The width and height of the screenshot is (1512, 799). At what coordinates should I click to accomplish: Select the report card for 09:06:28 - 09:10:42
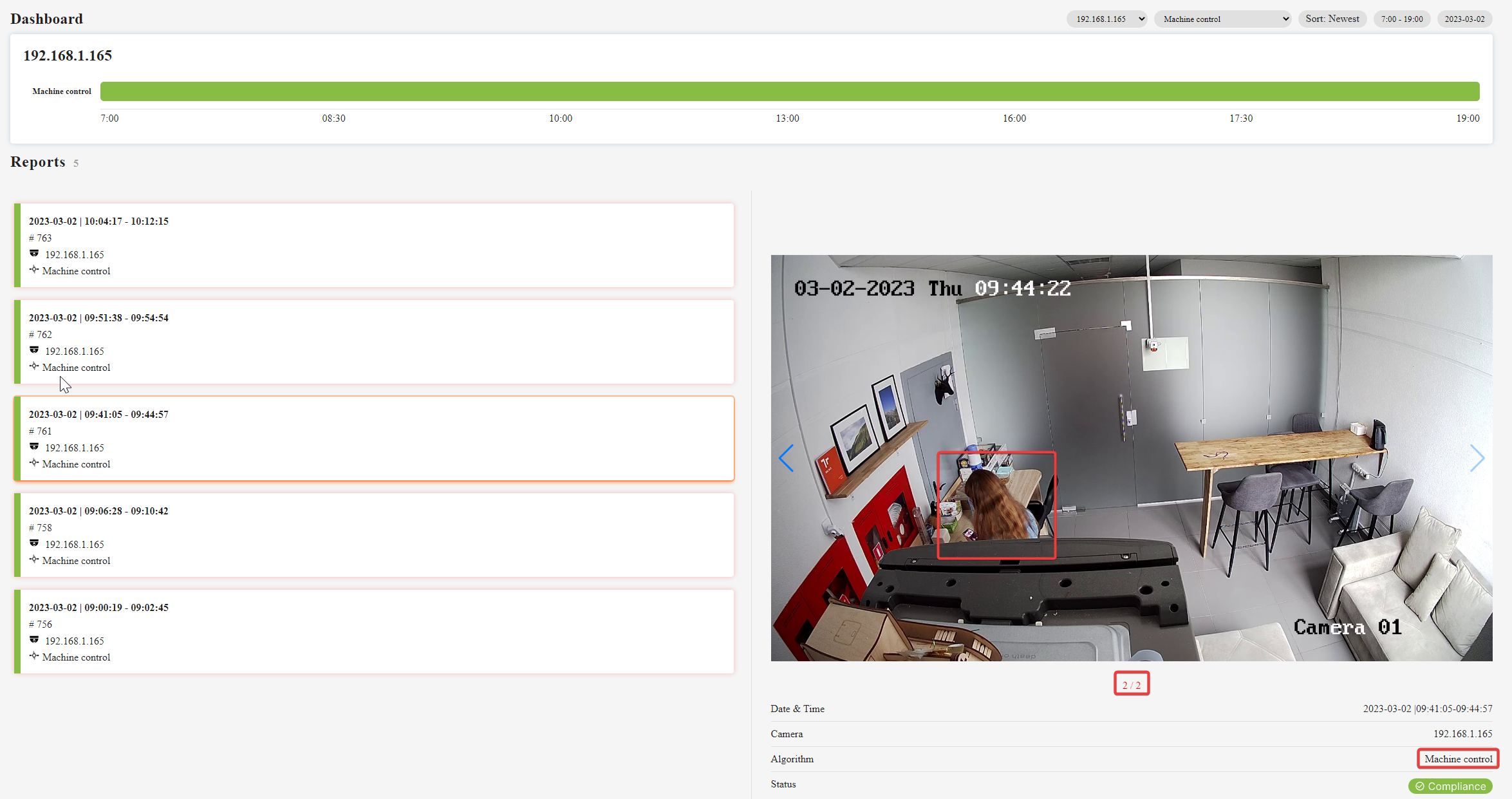tap(377, 534)
